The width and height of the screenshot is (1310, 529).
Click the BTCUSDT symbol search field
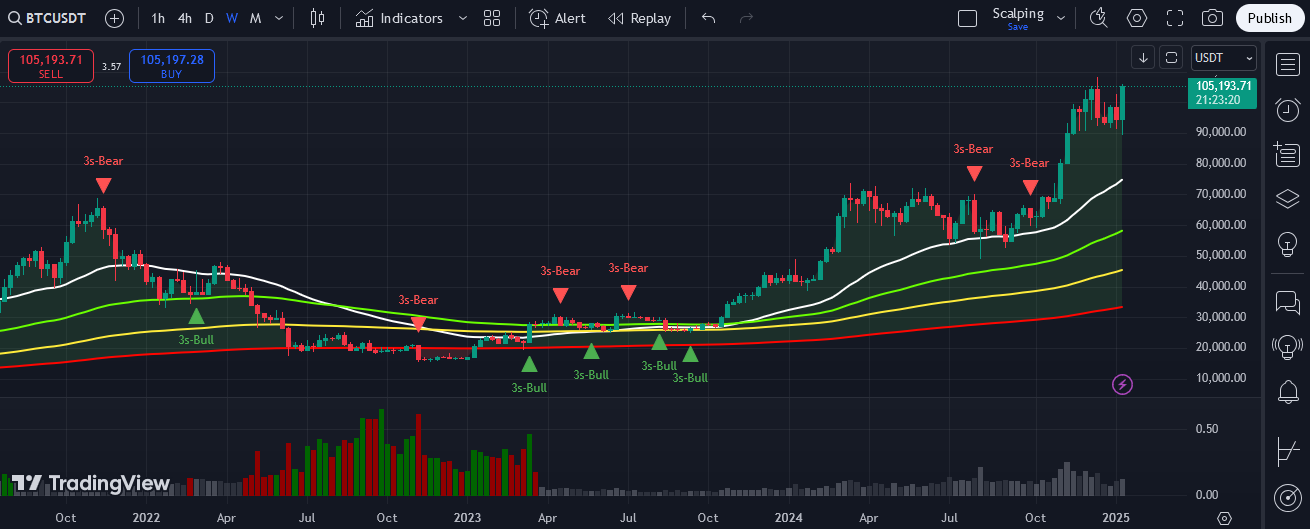pyautogui.click(x=48, y=18)
